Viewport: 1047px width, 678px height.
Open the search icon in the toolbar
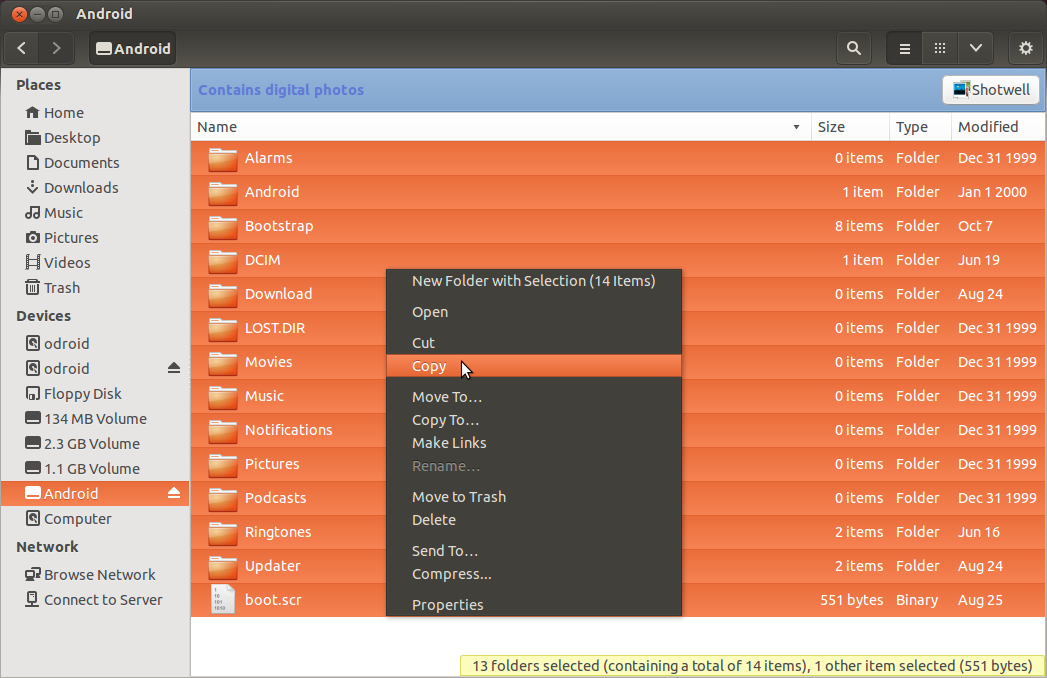853,47
